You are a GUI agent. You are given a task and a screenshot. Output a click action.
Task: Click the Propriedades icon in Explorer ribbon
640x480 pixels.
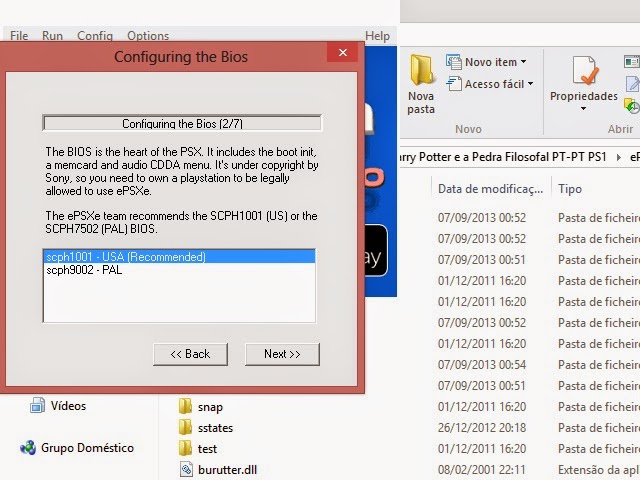pos(584,71)
